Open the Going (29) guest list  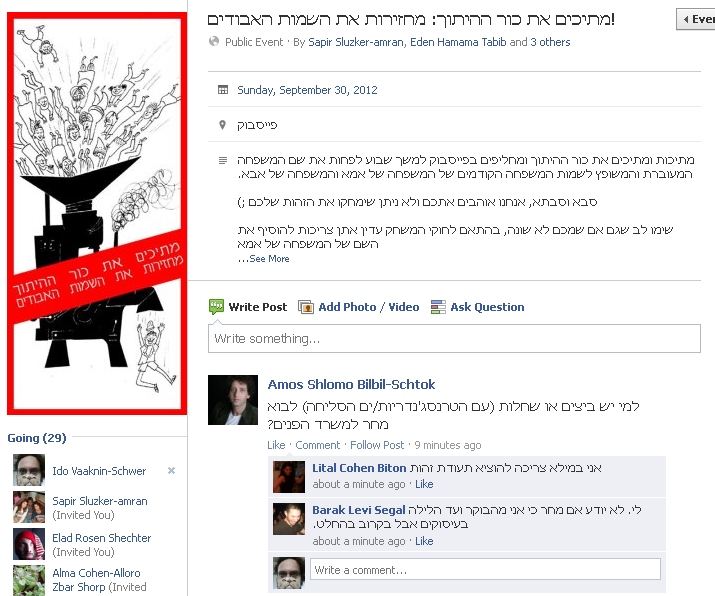[x=37, y=438]
